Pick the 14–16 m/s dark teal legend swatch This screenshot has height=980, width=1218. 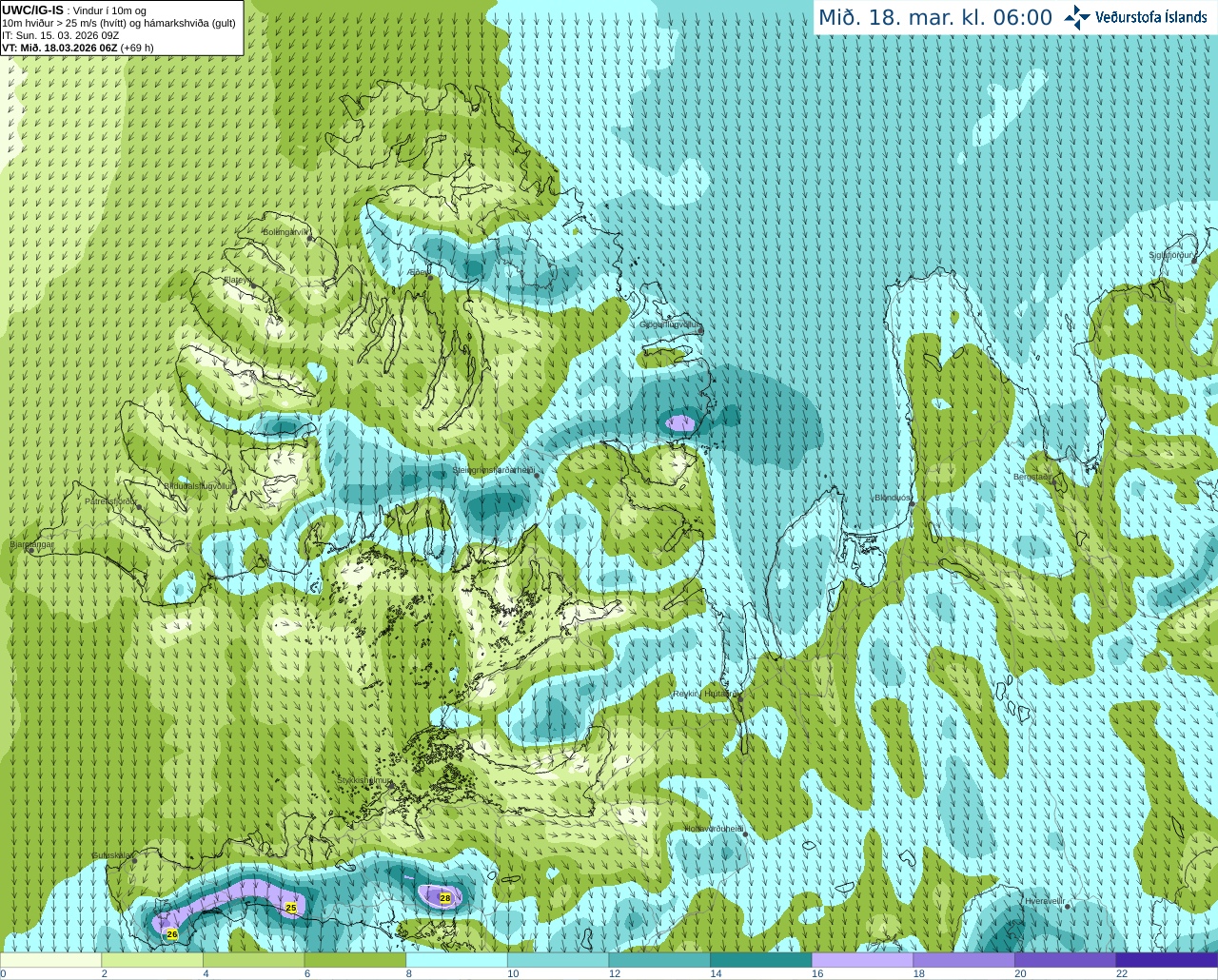coord(761,960)
